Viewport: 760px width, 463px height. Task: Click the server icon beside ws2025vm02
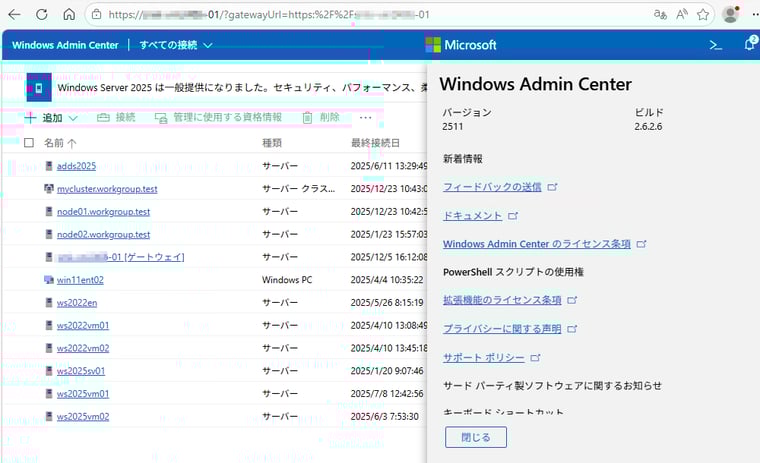pos(48,416)
